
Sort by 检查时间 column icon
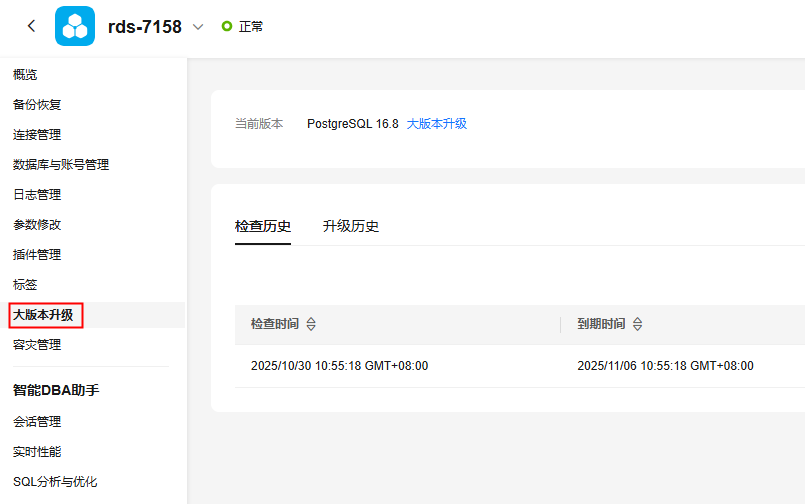coord(311,325)
